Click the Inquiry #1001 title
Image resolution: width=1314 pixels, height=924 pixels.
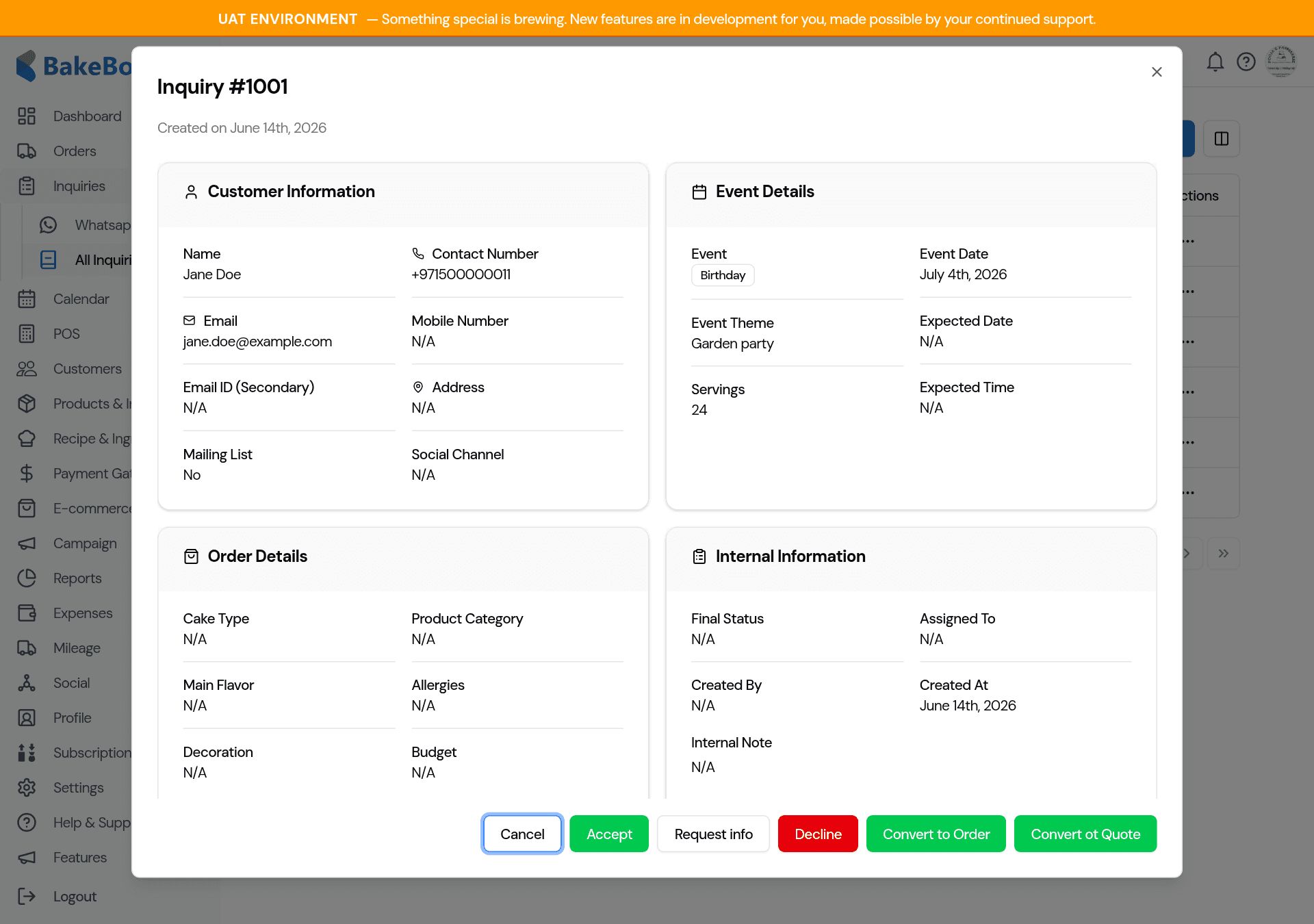222,87
